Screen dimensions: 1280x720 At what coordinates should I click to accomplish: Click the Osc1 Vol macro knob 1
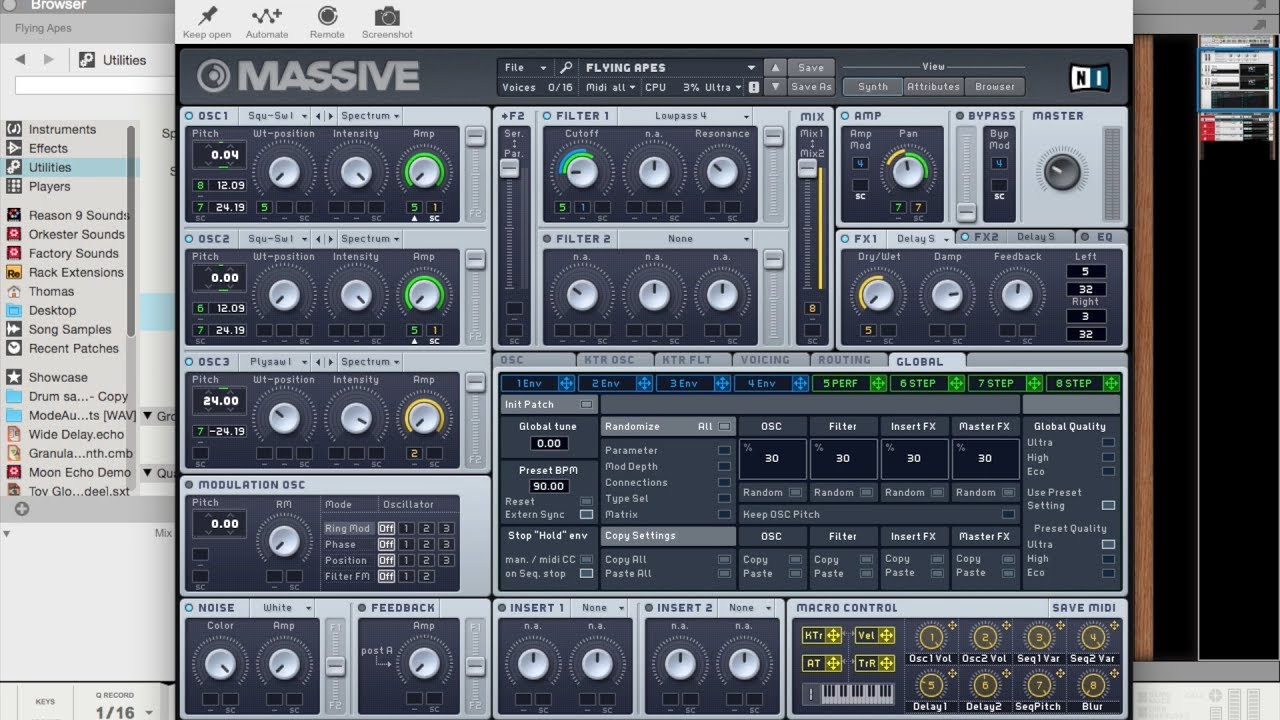pos(931,637)
